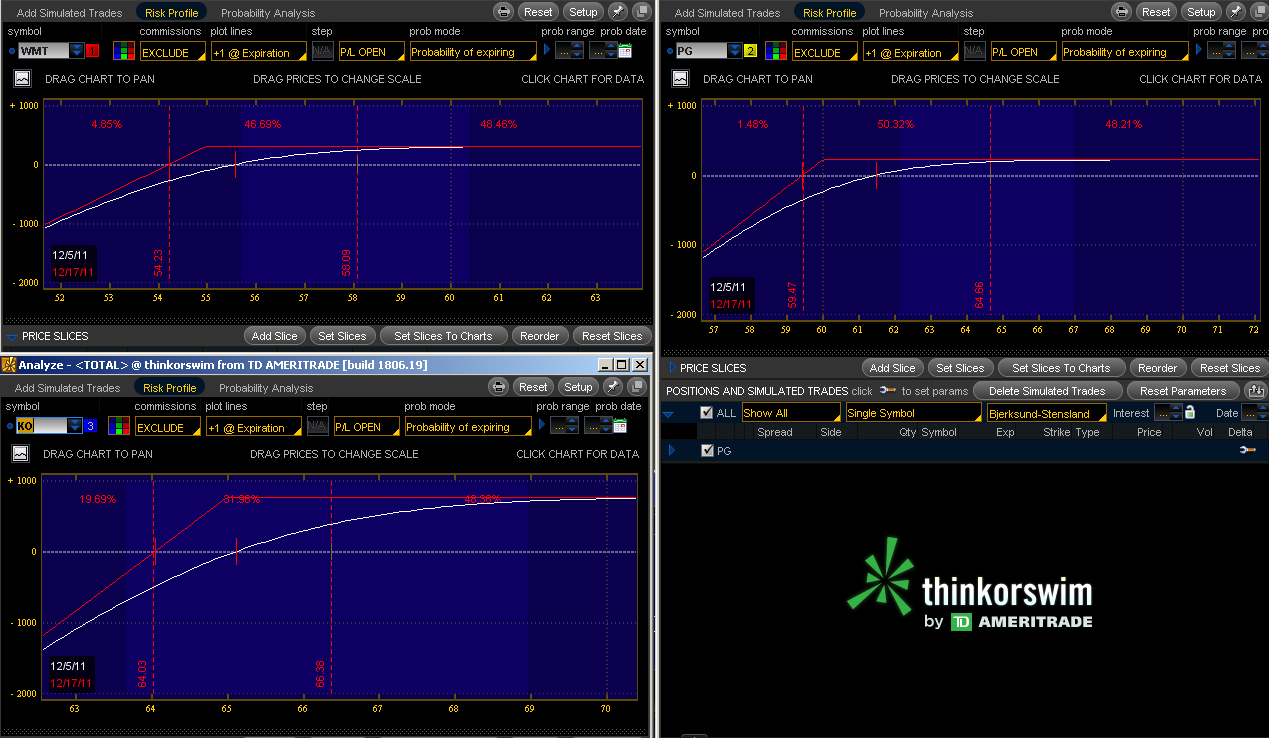Click Add Slice in WMT panel
Image resolution: width=1269 pixels, height=738 pixels.
coord(275,336)
